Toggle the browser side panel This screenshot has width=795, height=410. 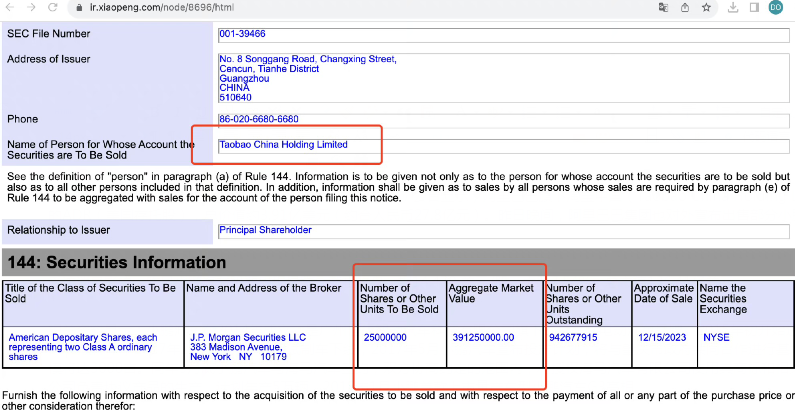754,8
